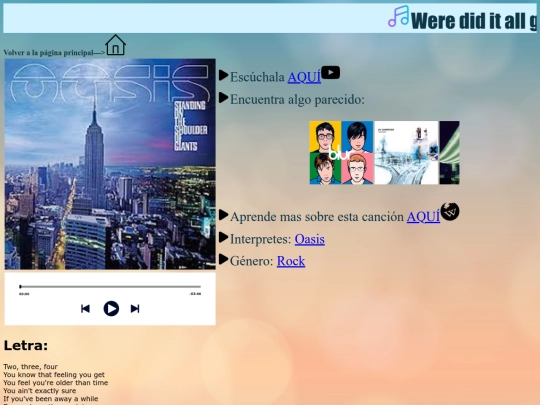Click the elapsed time 00:00 label
Screen dimensions: 540x405
[x=24, y=294]
